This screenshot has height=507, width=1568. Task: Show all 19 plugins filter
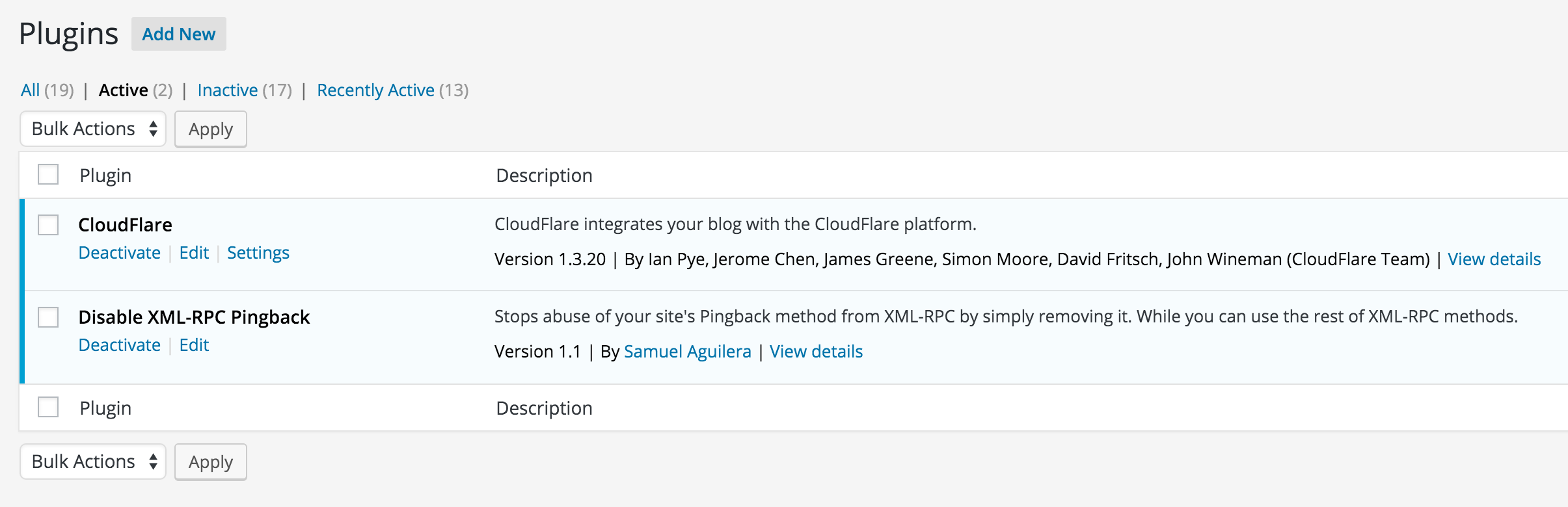(x=31, y=90)
